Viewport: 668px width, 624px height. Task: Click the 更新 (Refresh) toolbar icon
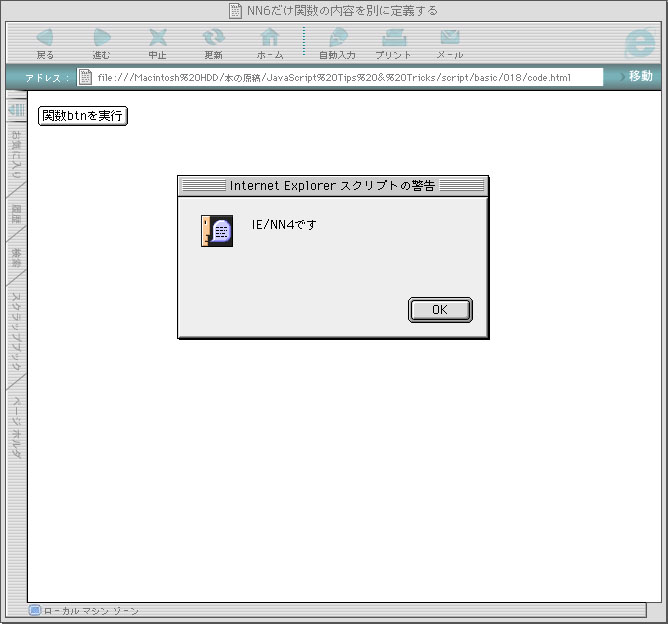(x=213, y=38)
